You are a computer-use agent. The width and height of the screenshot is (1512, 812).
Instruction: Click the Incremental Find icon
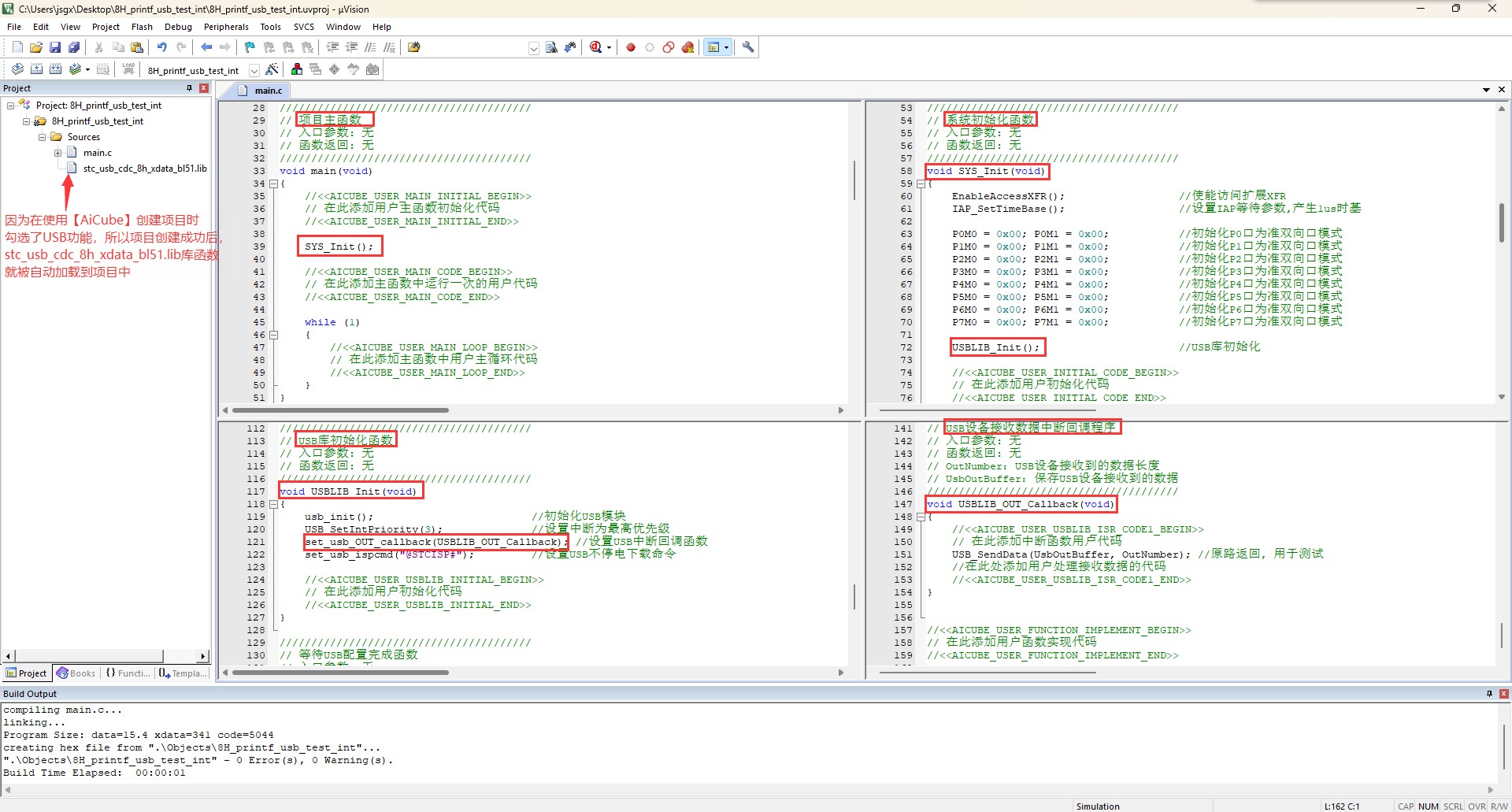(570, 47)
